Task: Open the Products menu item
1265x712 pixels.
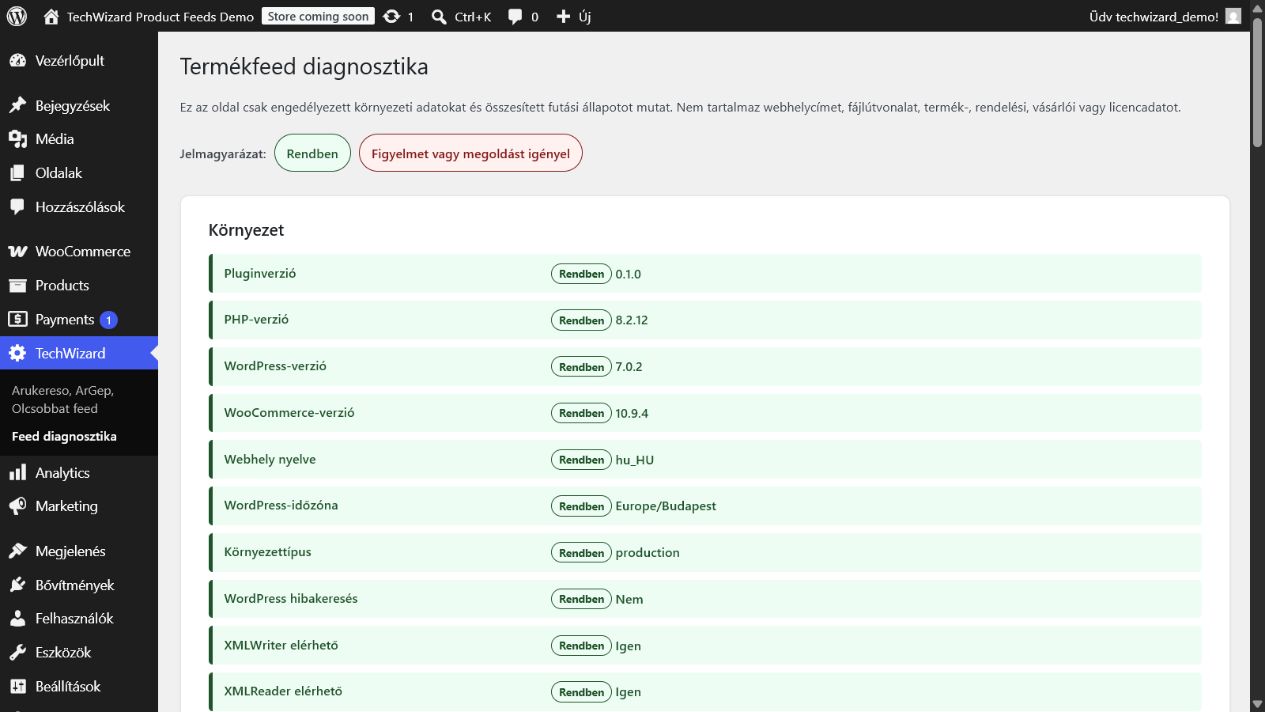Action: 79,286
